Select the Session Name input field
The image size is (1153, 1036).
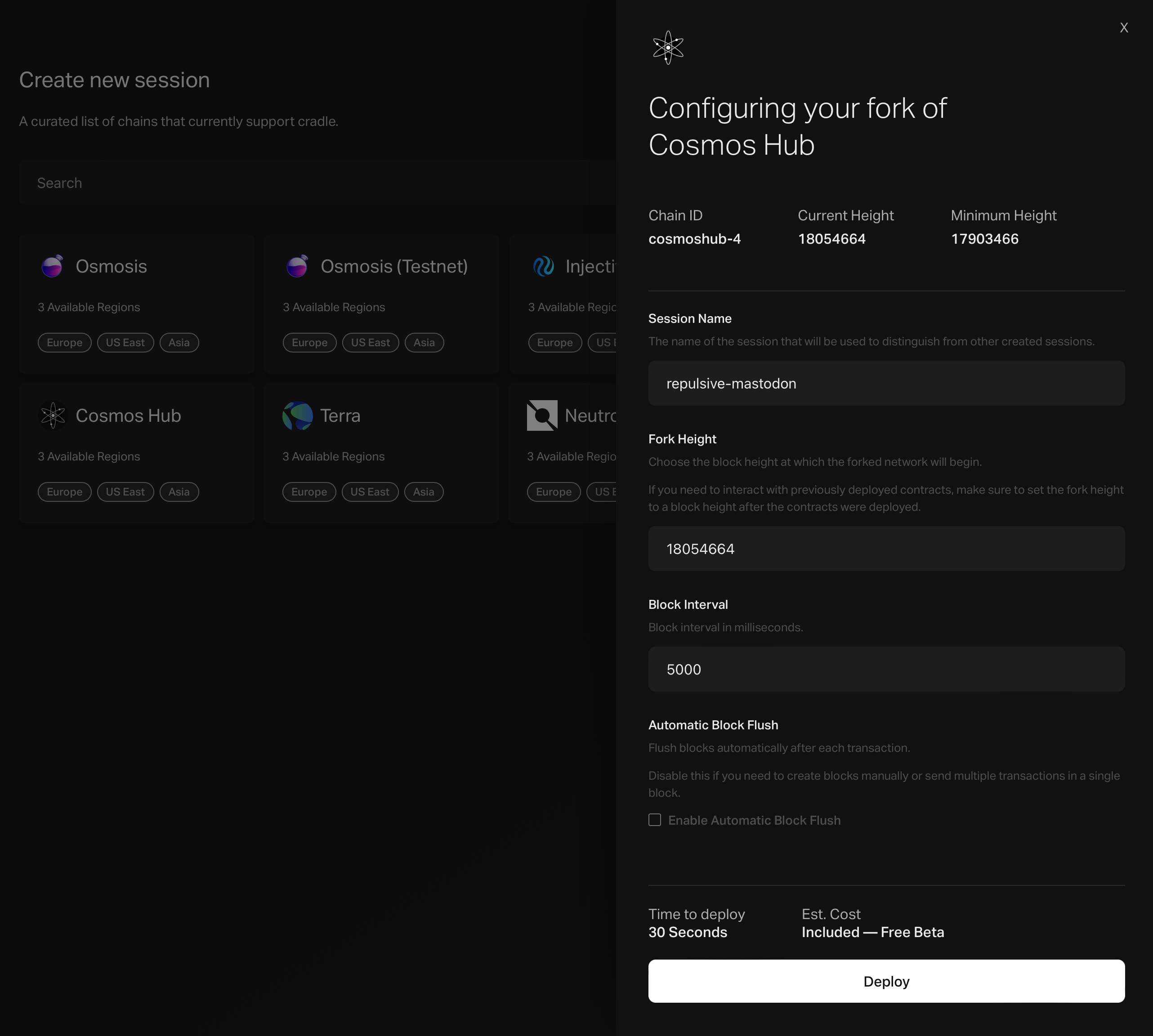pyautogui.click(x=886, y=383)
